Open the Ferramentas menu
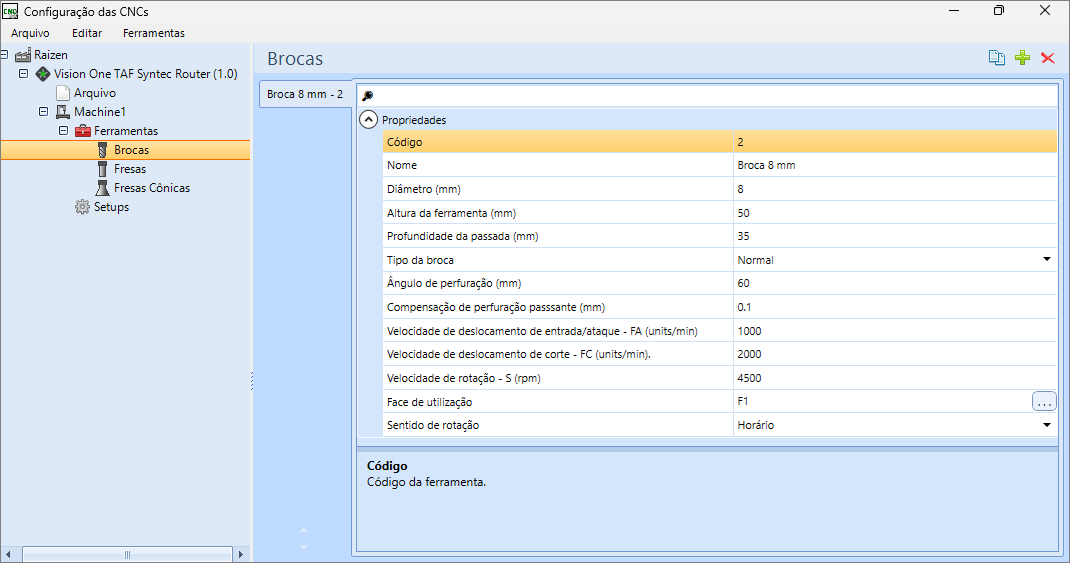 click(154, 33)
